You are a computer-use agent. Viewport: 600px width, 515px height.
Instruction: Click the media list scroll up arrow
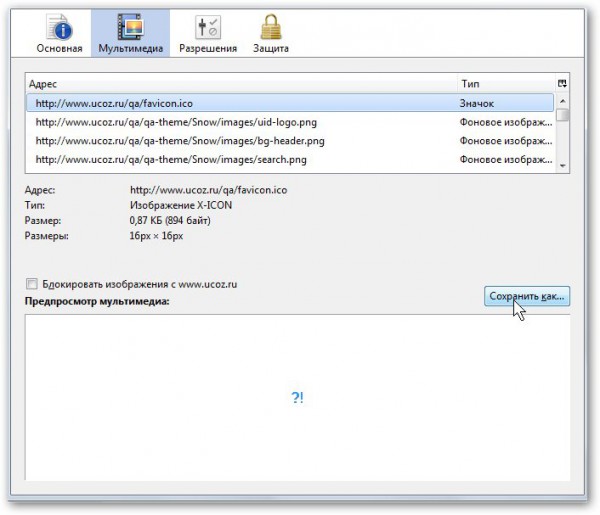563,100
